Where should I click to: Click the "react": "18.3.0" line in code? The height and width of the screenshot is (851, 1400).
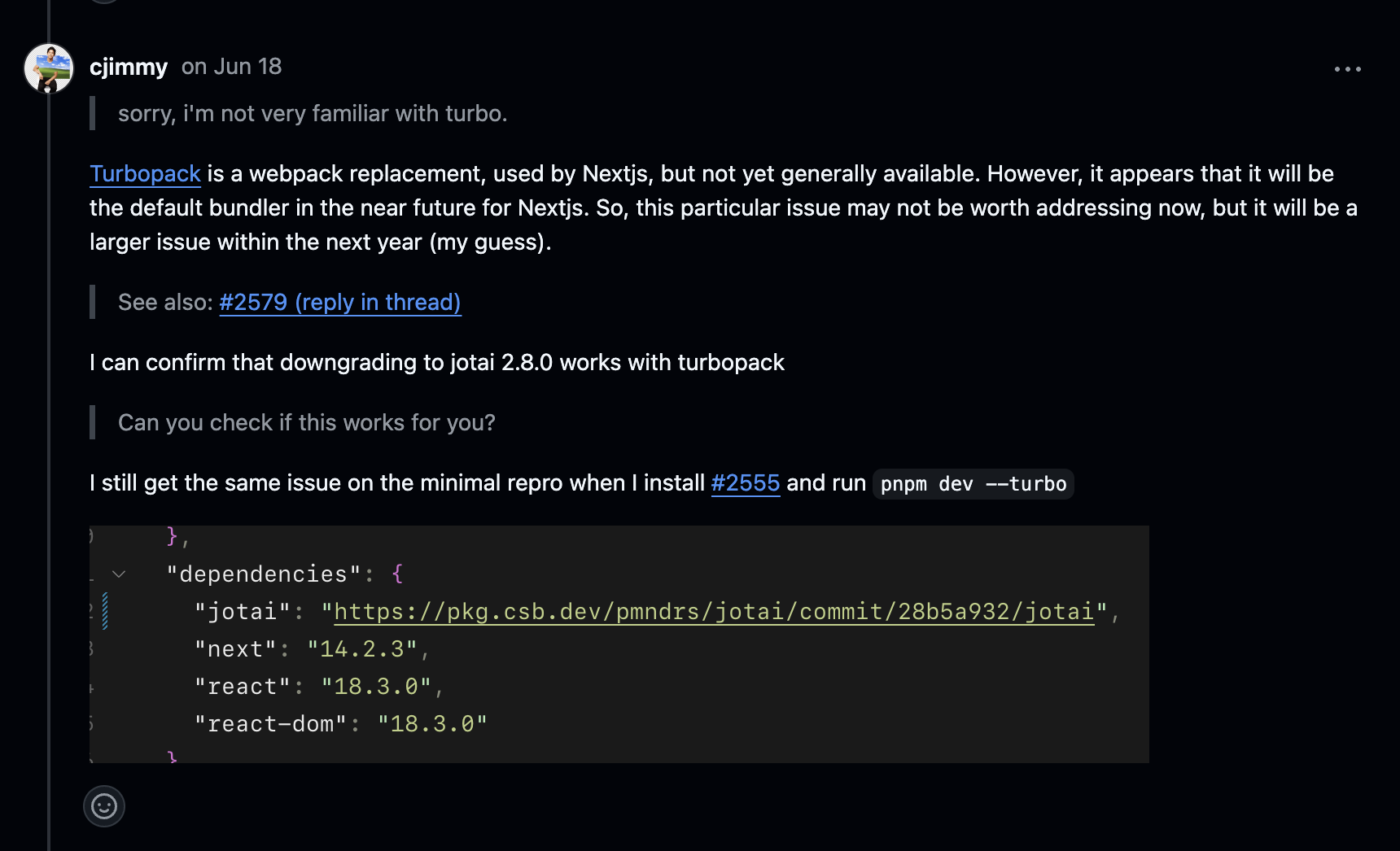tap(319, 687)
